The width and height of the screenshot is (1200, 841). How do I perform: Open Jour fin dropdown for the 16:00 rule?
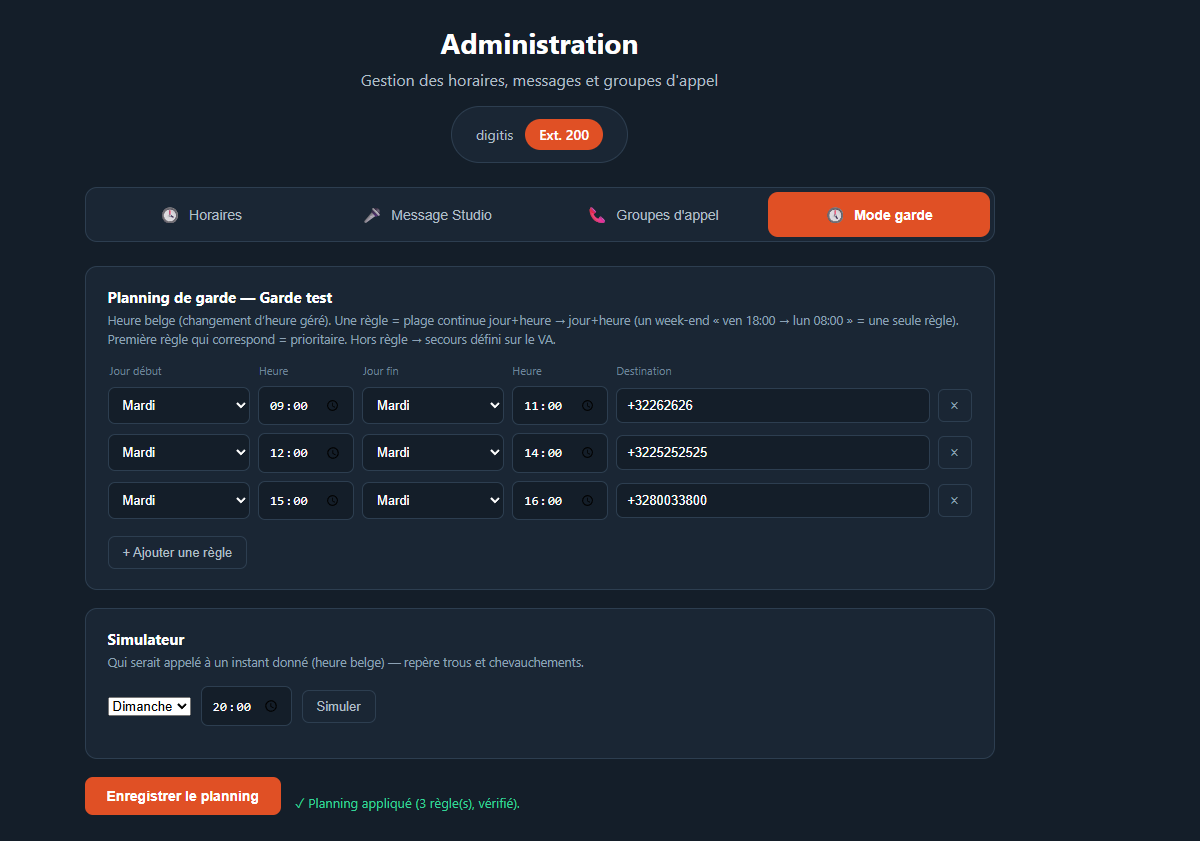[433, 500]
